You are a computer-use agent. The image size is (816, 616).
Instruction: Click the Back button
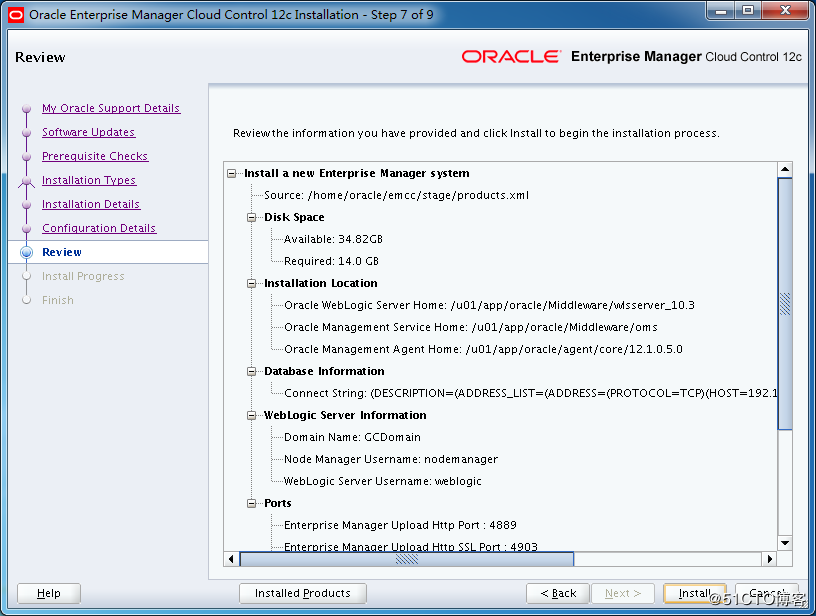tap(558, 593)
